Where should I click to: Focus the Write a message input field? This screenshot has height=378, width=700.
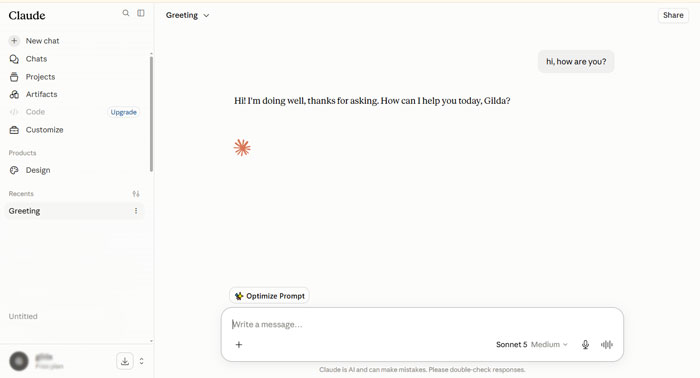pyautogui.click(x=422, y=324)
